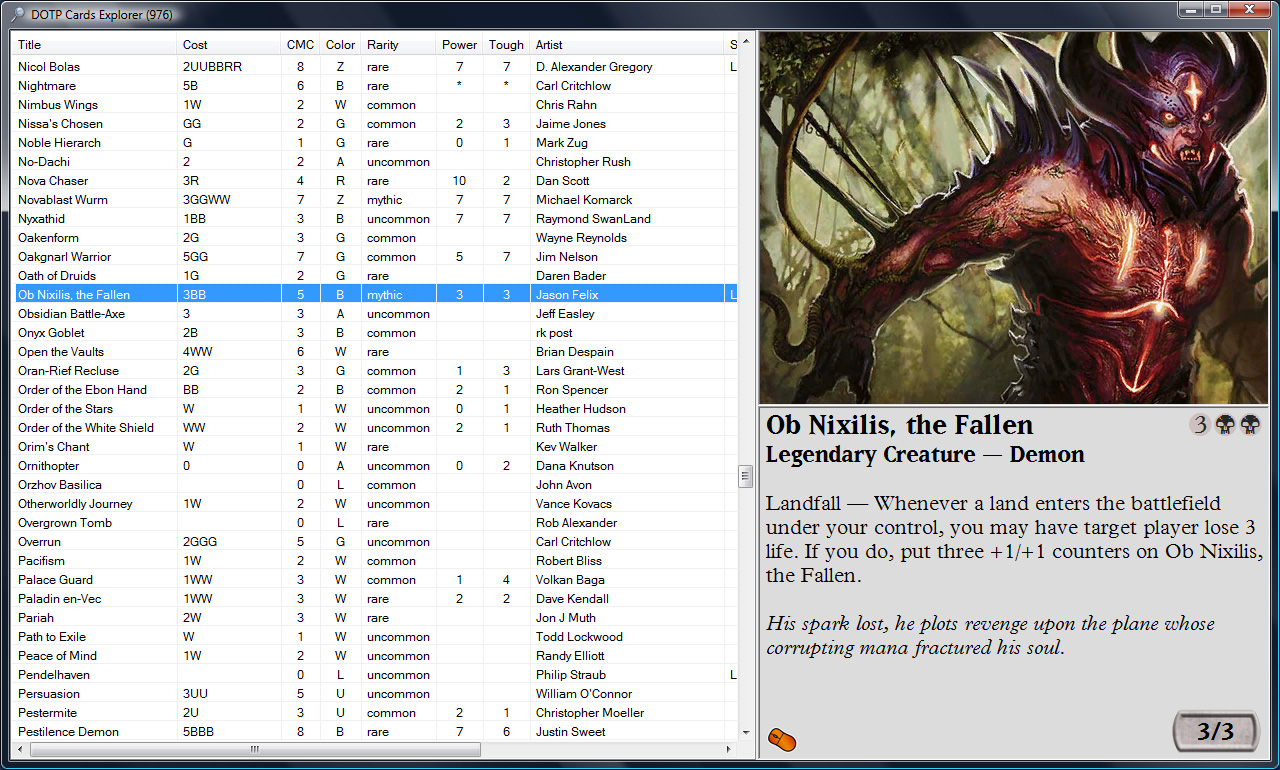Sort by Artist column header

coord(627,45)
